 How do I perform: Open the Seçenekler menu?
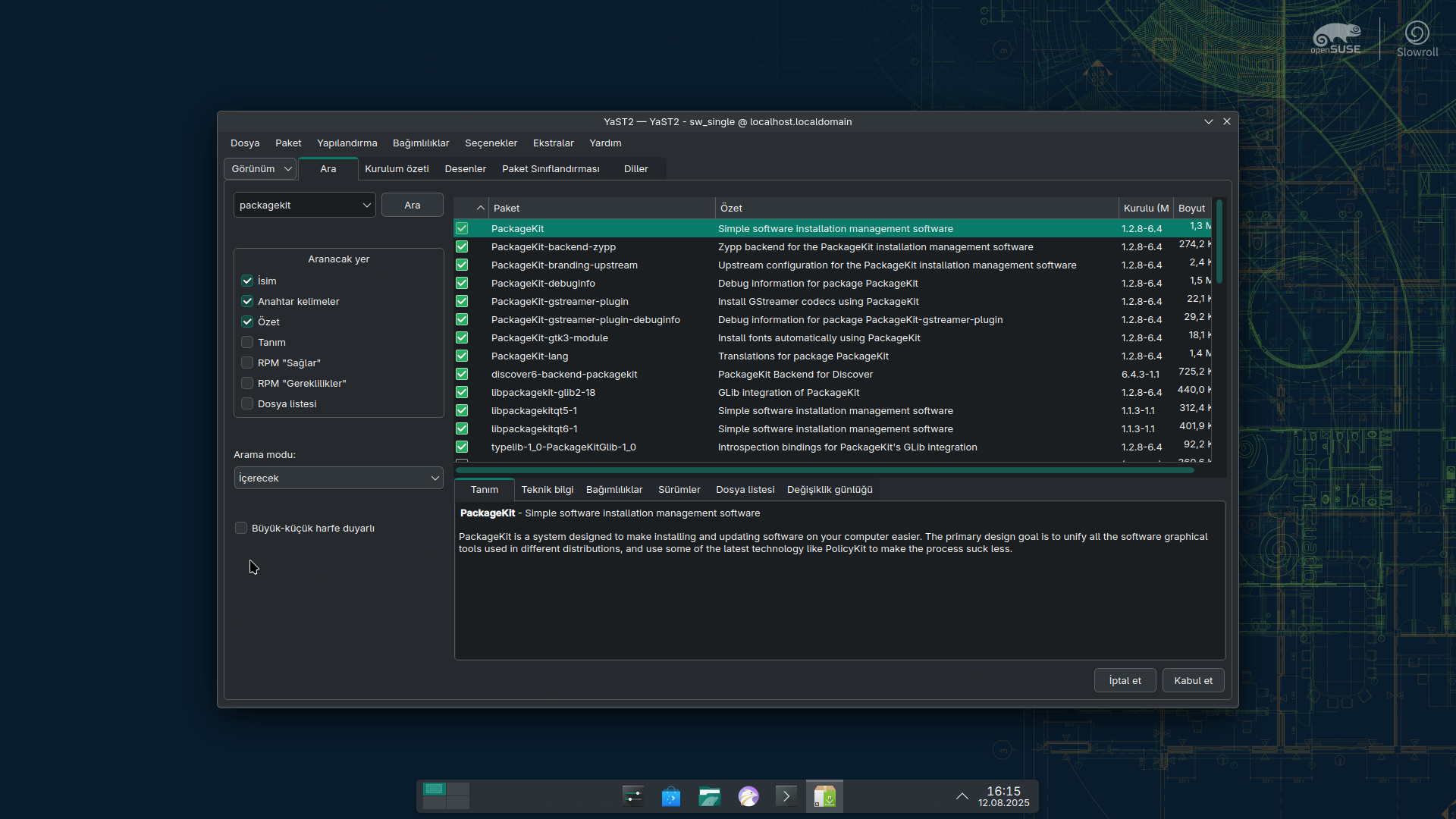pyautogui.click(x=491, y=143)
